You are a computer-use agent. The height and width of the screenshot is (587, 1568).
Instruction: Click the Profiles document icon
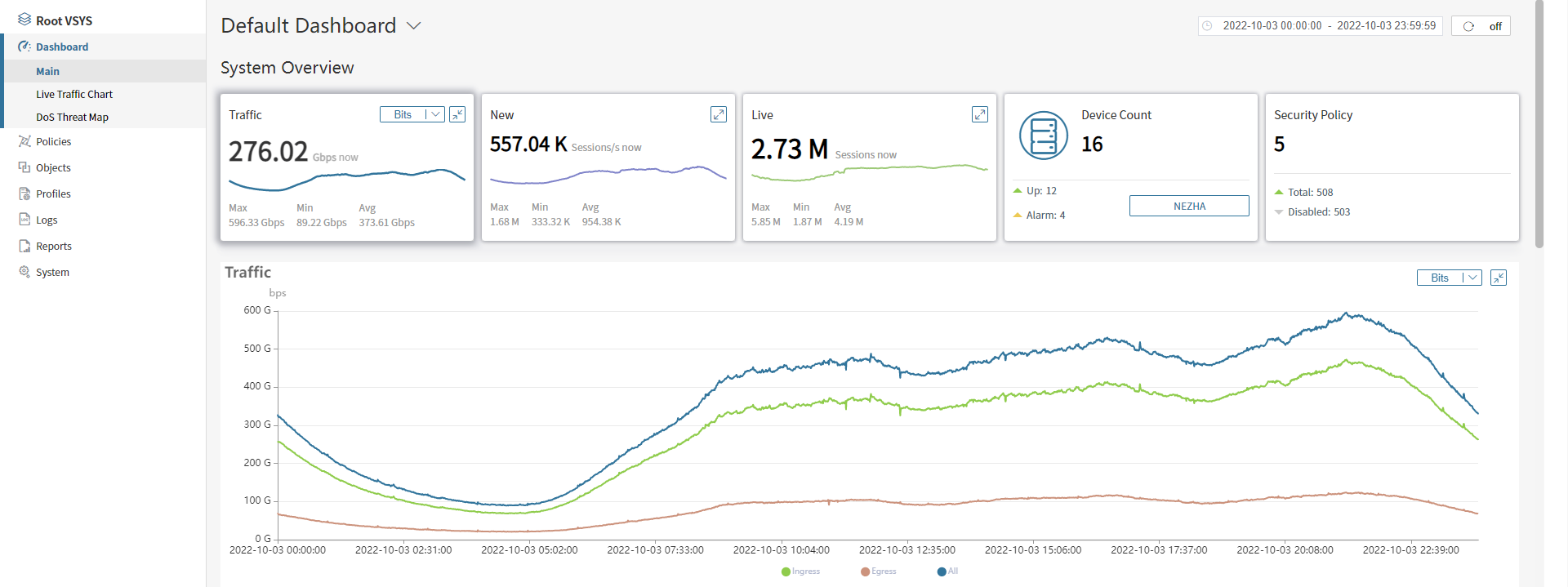pos(24,193)
